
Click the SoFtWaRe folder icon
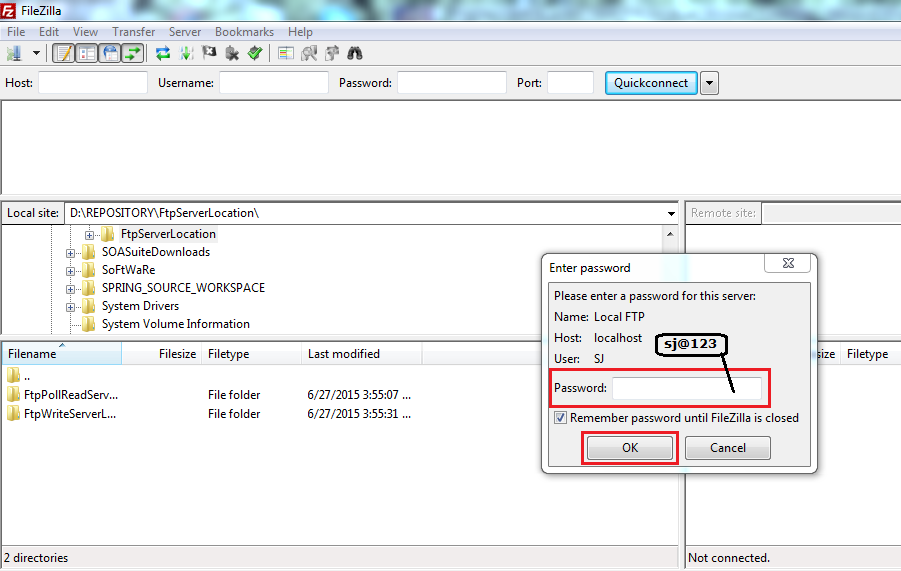(88, 269)
